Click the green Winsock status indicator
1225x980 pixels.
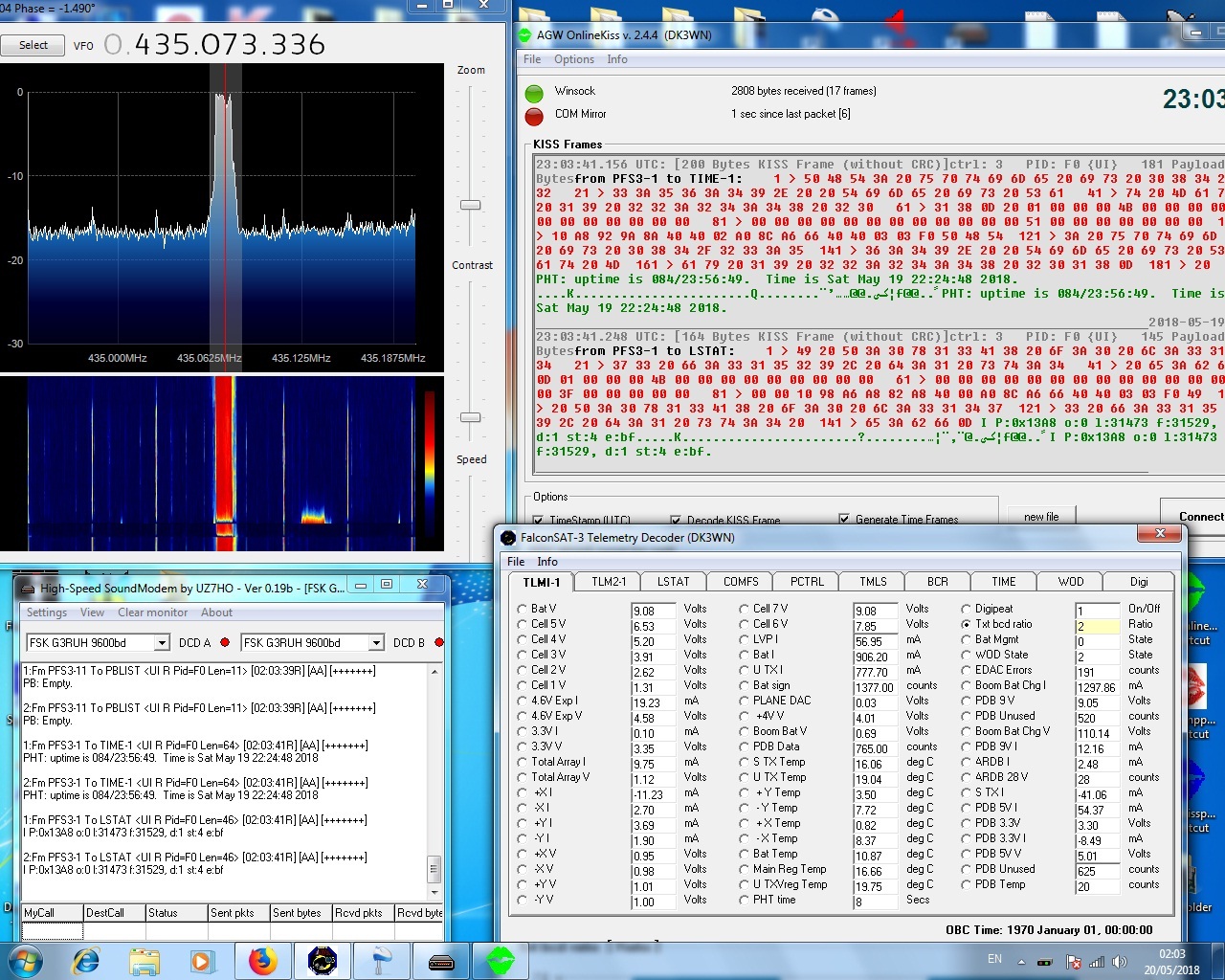(534, 93)
